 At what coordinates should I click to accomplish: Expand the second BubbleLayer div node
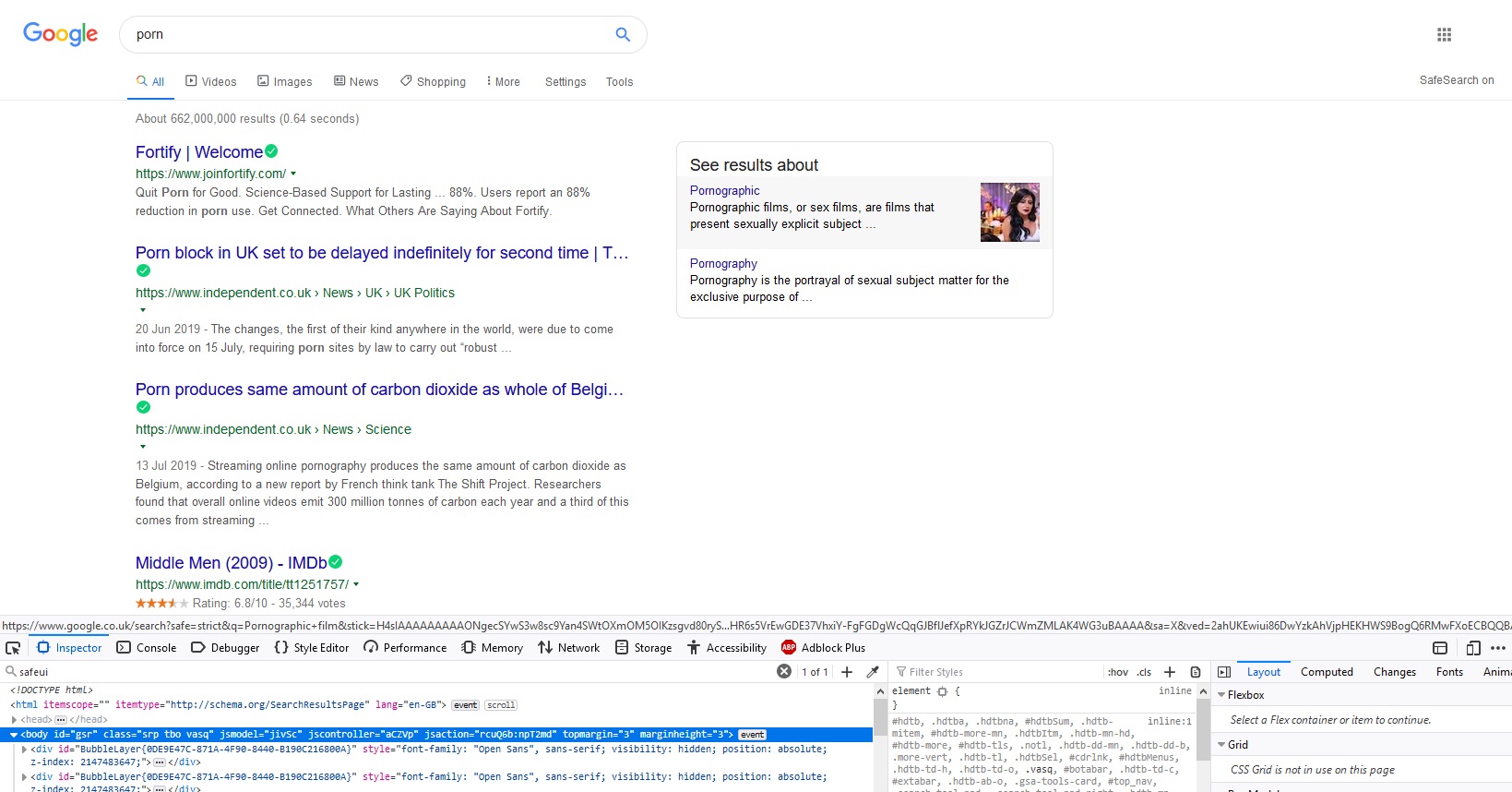24,777
